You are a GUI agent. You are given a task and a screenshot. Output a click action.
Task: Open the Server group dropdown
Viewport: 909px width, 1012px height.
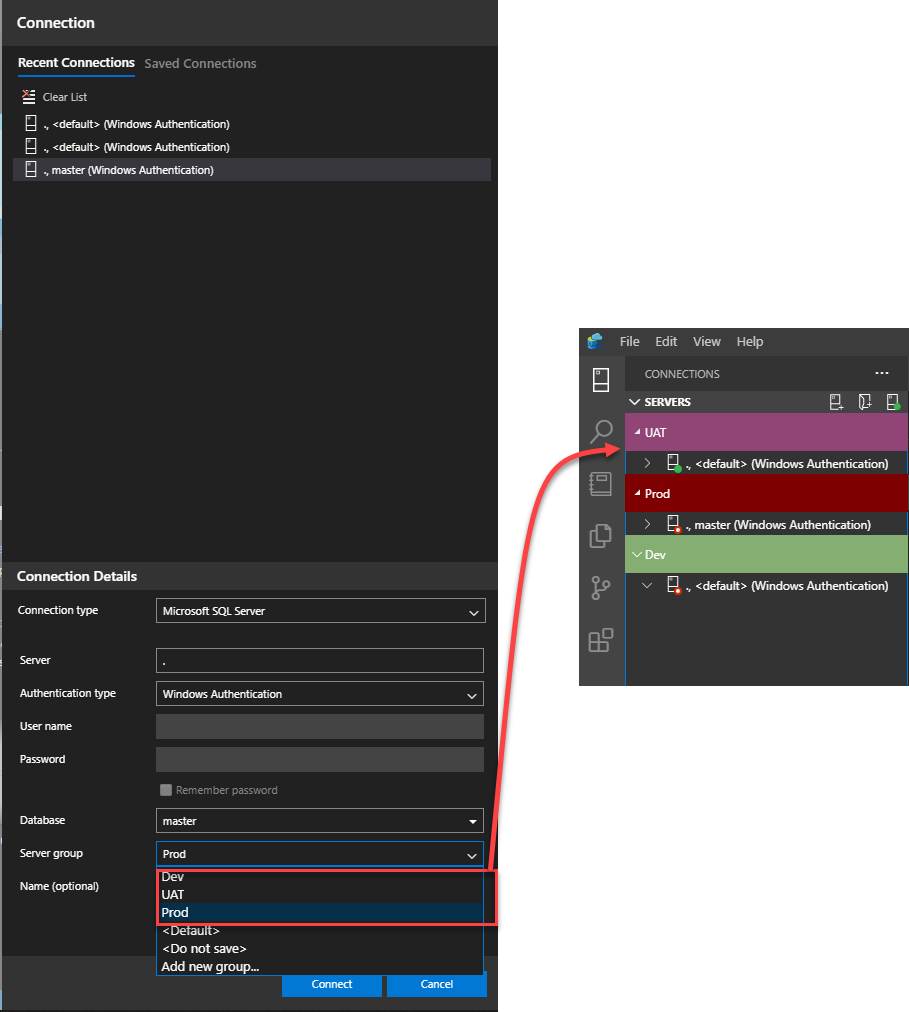320,854
